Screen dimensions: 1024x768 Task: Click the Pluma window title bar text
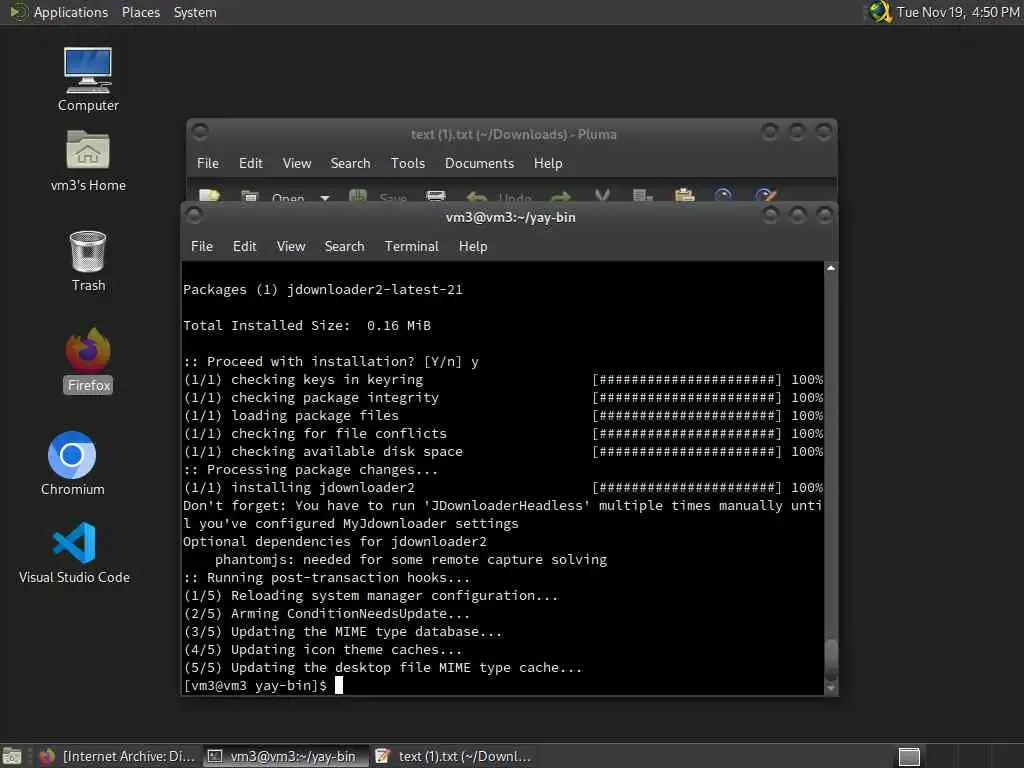(x=513, y=134)
